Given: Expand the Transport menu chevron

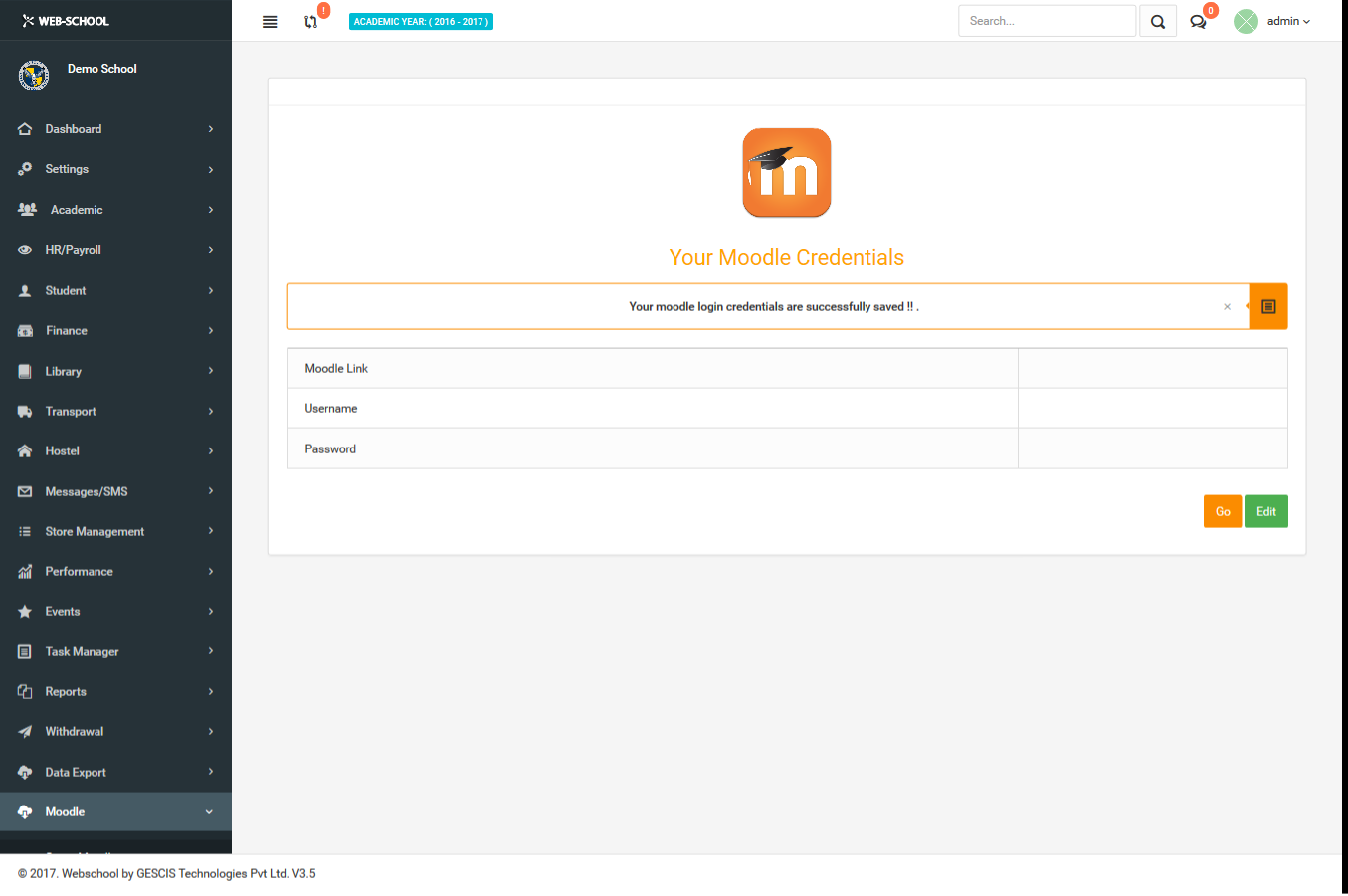Looking at the screenshot, I should click(x=211, y=411).
